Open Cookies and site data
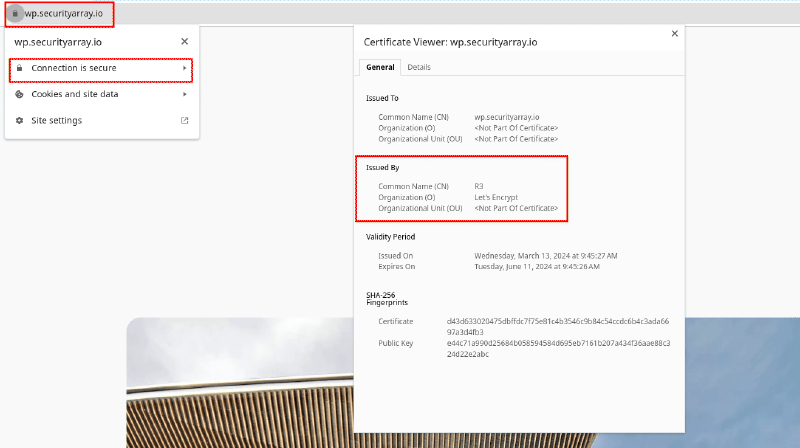 click(x=75, y=94)
